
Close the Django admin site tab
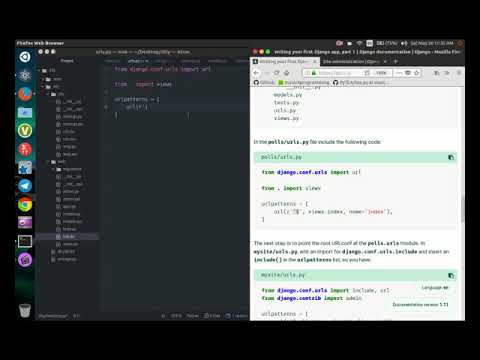[x=385, y=62]
